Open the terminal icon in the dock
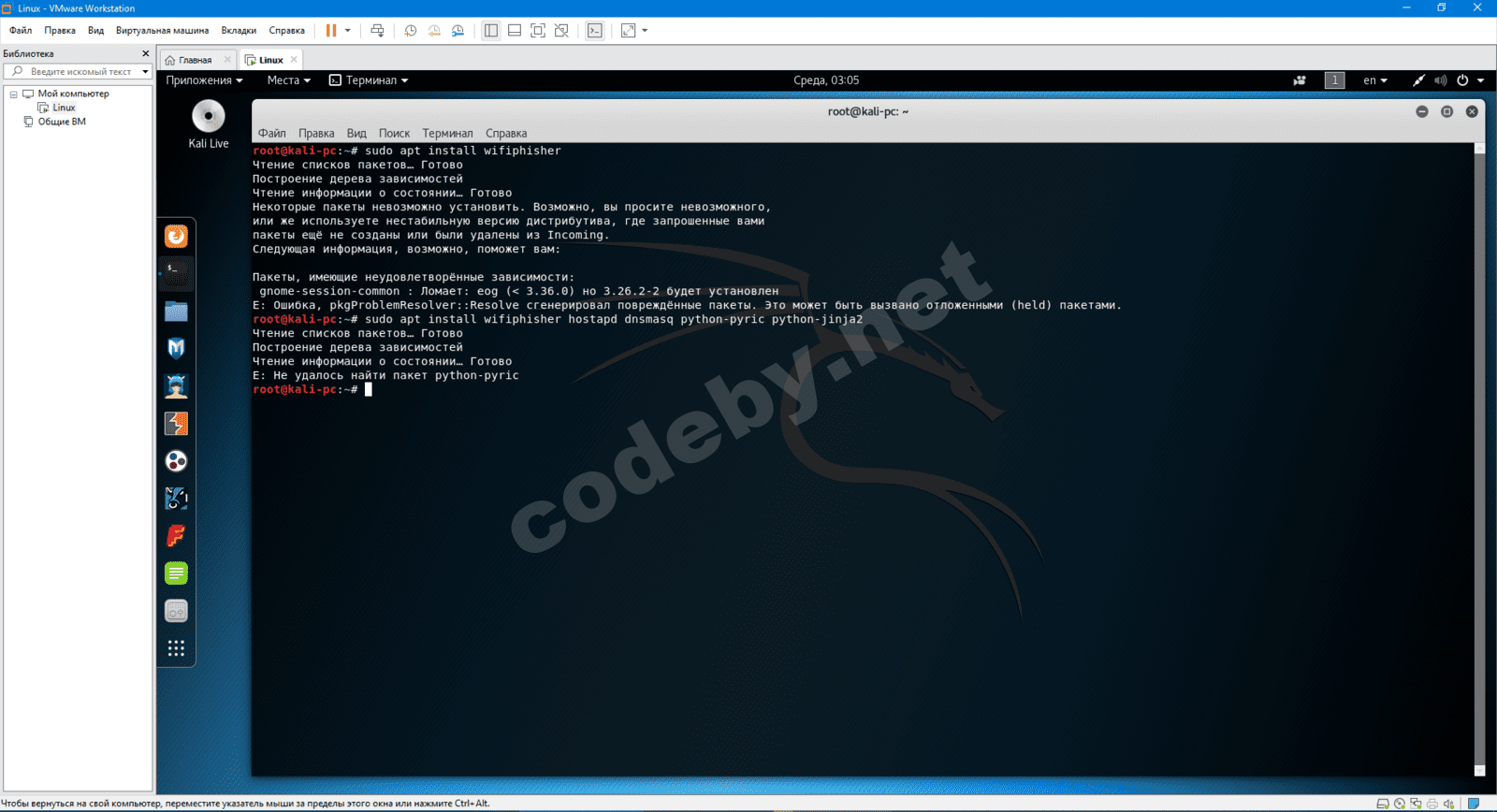Viewport: 1497px width, 812px height. click(x=176, y=273)
